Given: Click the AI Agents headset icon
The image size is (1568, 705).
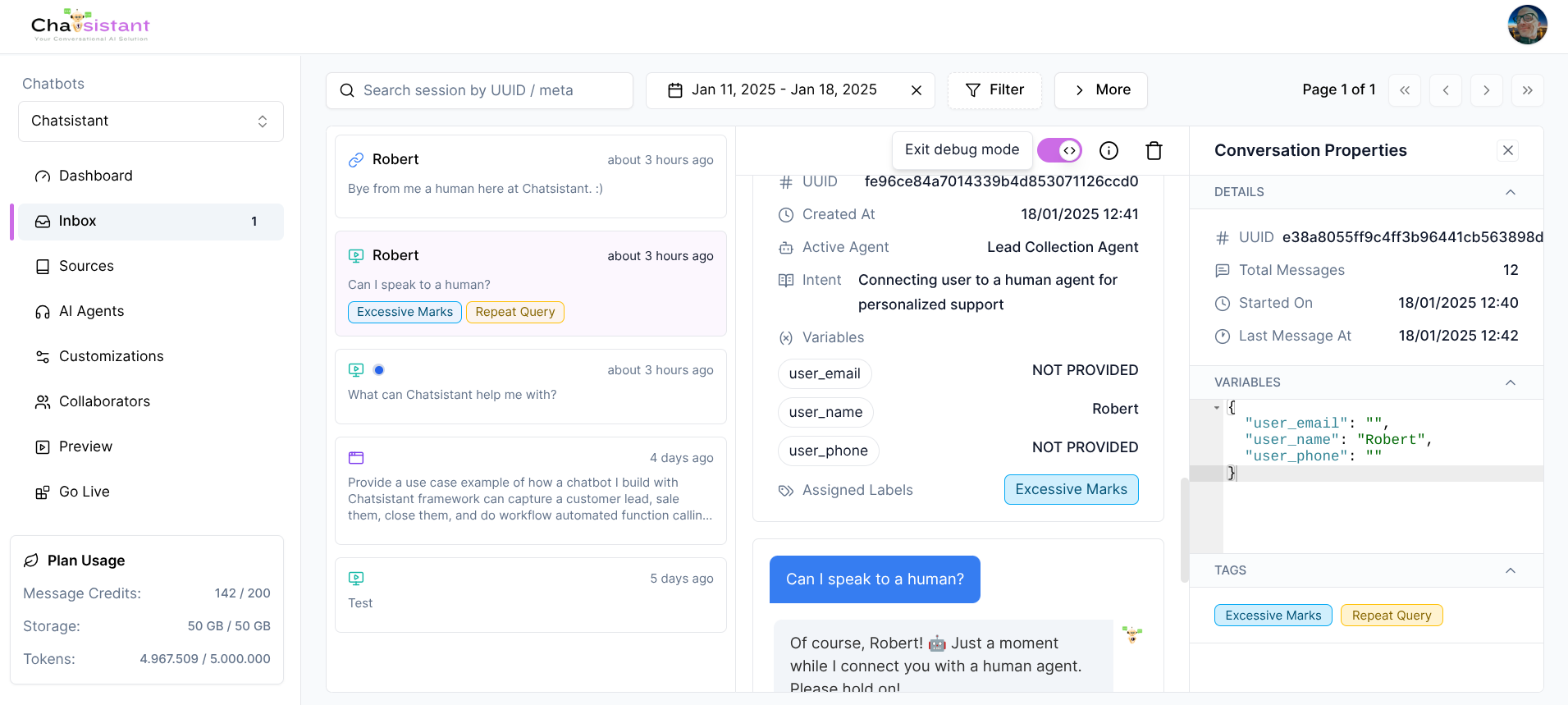Looking at the screenshot, I should 43,312.
